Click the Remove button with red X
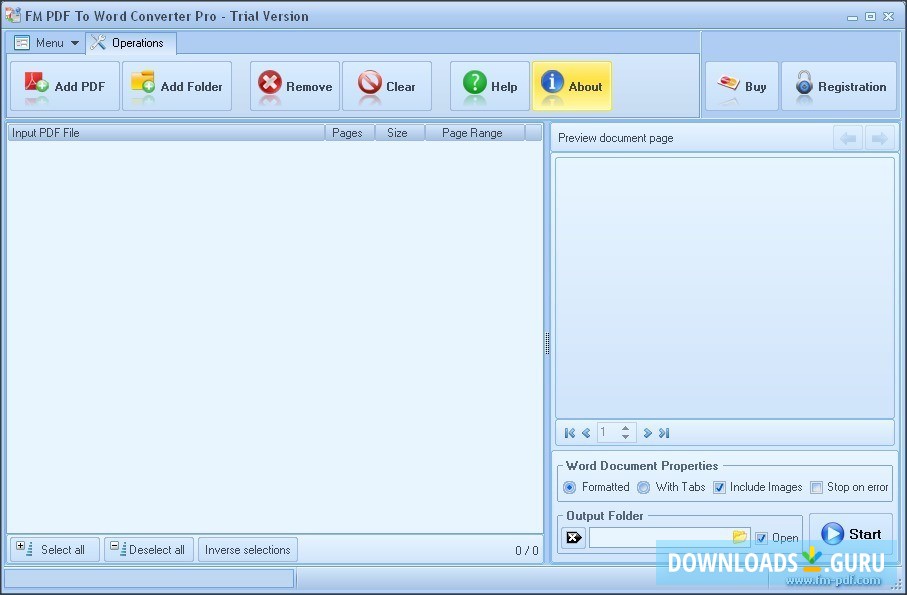Screen dimensions: 907x595 (x=295, y=86)
